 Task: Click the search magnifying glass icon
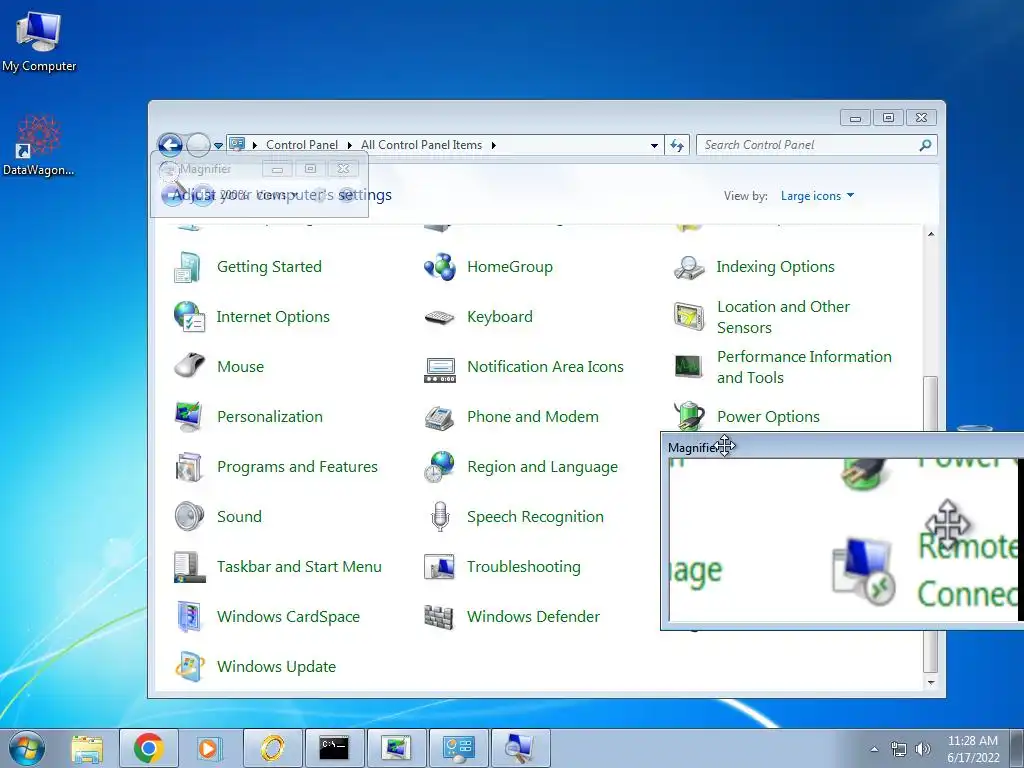[925, 145]
